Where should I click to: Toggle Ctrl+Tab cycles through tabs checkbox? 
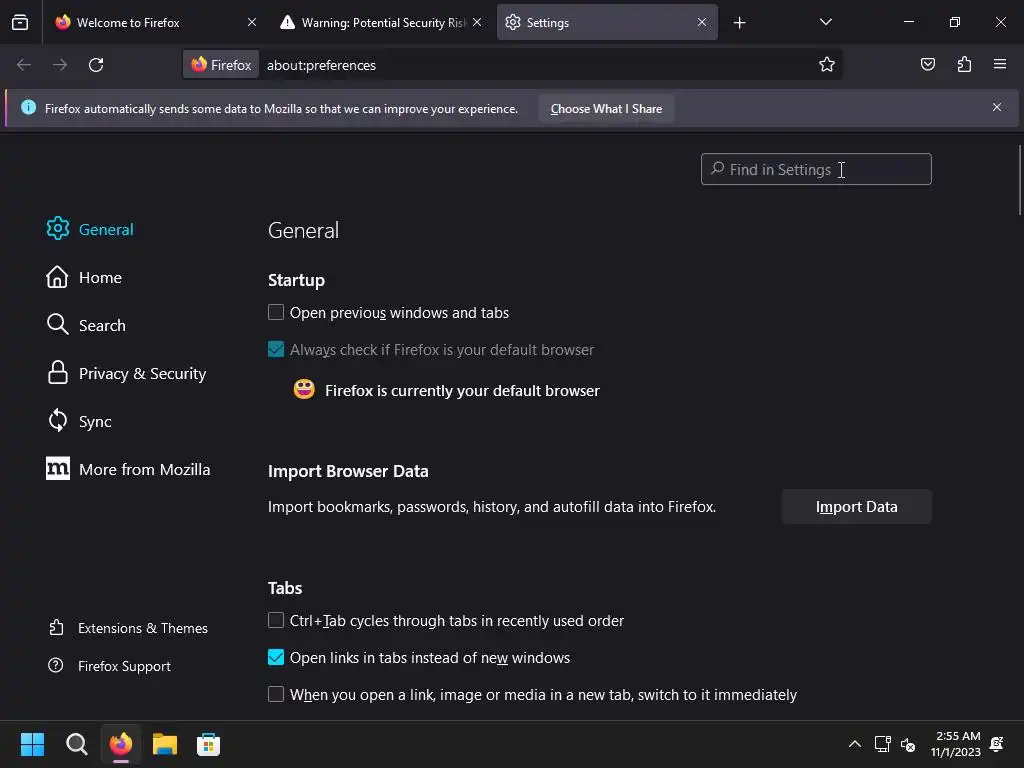pos(276,621)
